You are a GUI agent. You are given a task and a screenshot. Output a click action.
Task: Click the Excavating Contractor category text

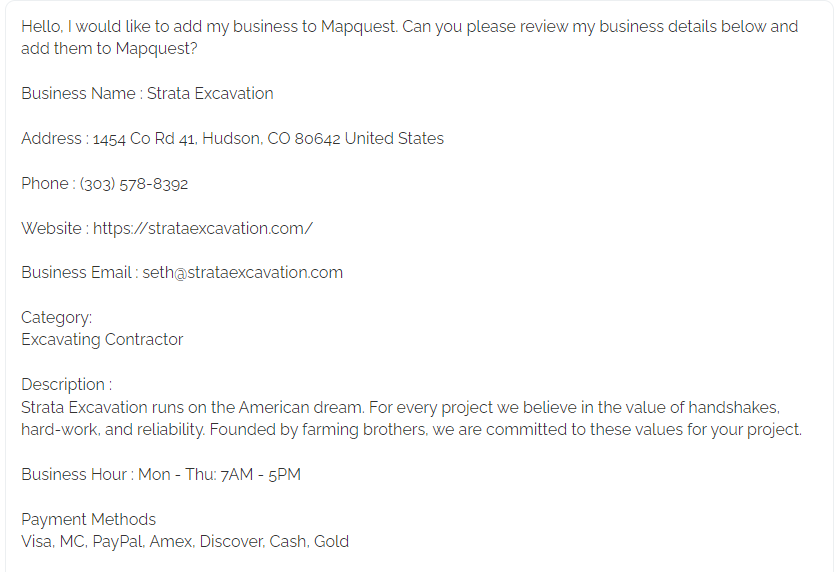coord(102,340)
